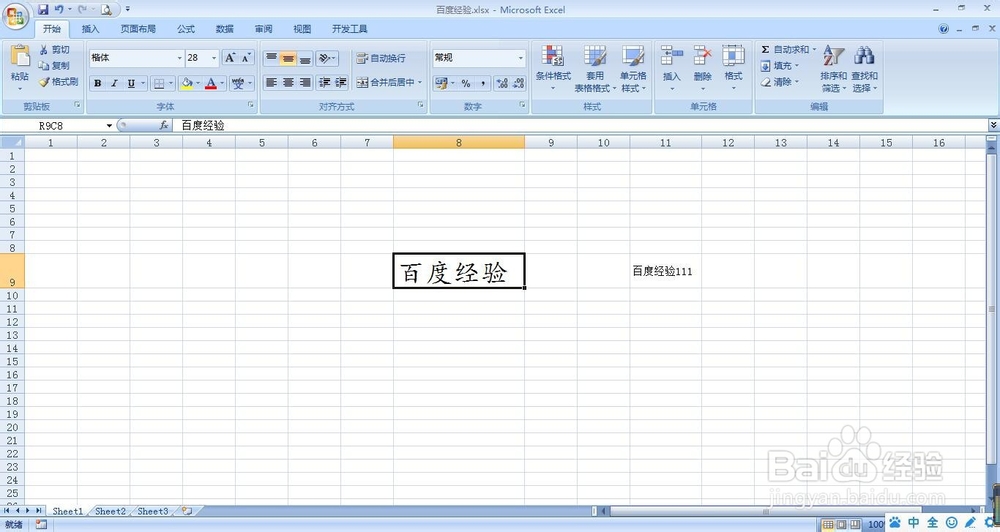Image resolution: width=1000 pixels, height=532 pixels.
Task: Align text left
Action: tap(271, 82)
